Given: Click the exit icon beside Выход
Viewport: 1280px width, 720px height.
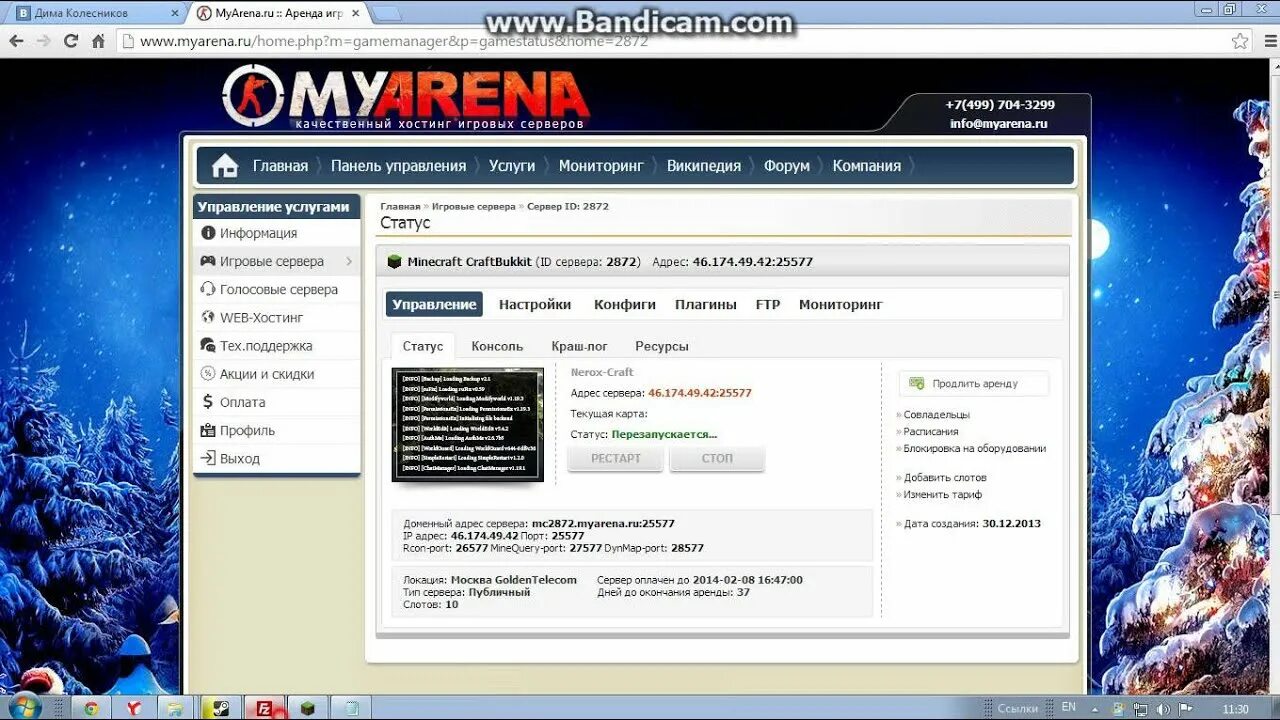Looking at the screenshot, I should (208, 458).
